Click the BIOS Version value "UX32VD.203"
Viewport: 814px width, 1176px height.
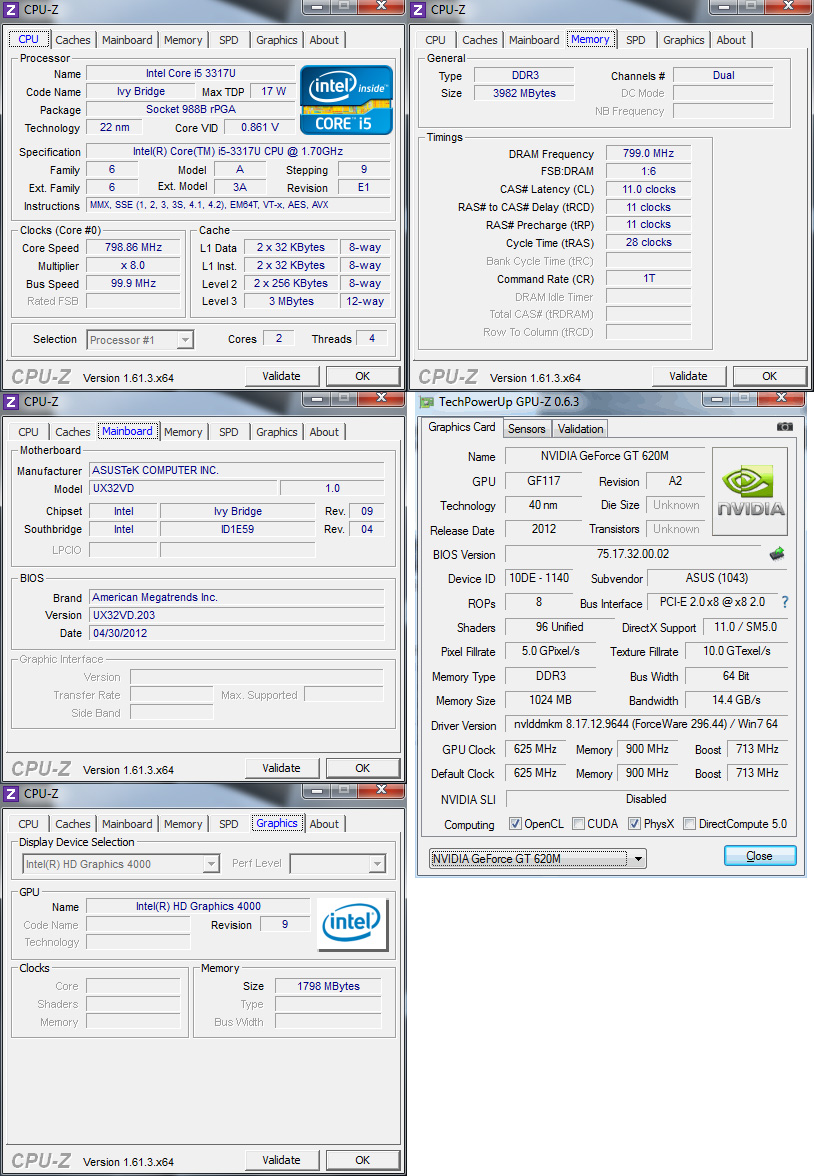click(237, 615)
